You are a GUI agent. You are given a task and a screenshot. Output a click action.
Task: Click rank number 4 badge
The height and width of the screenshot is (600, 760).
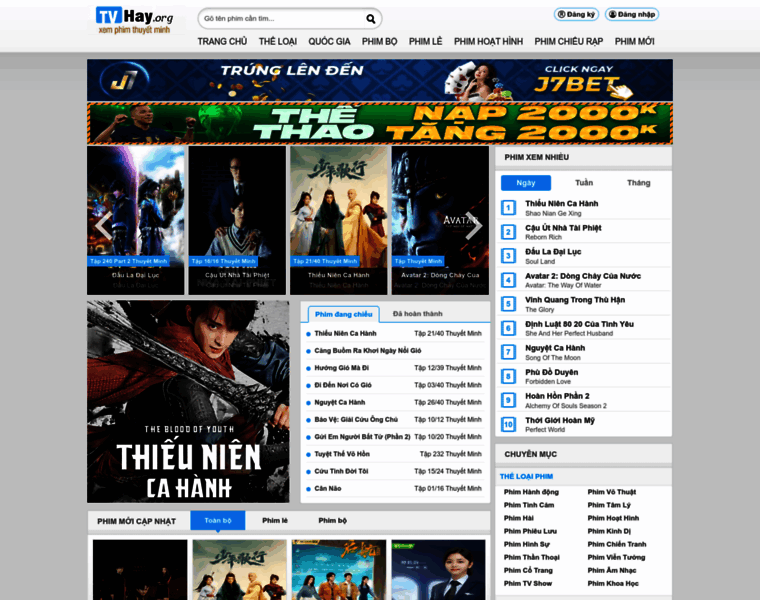508,280
